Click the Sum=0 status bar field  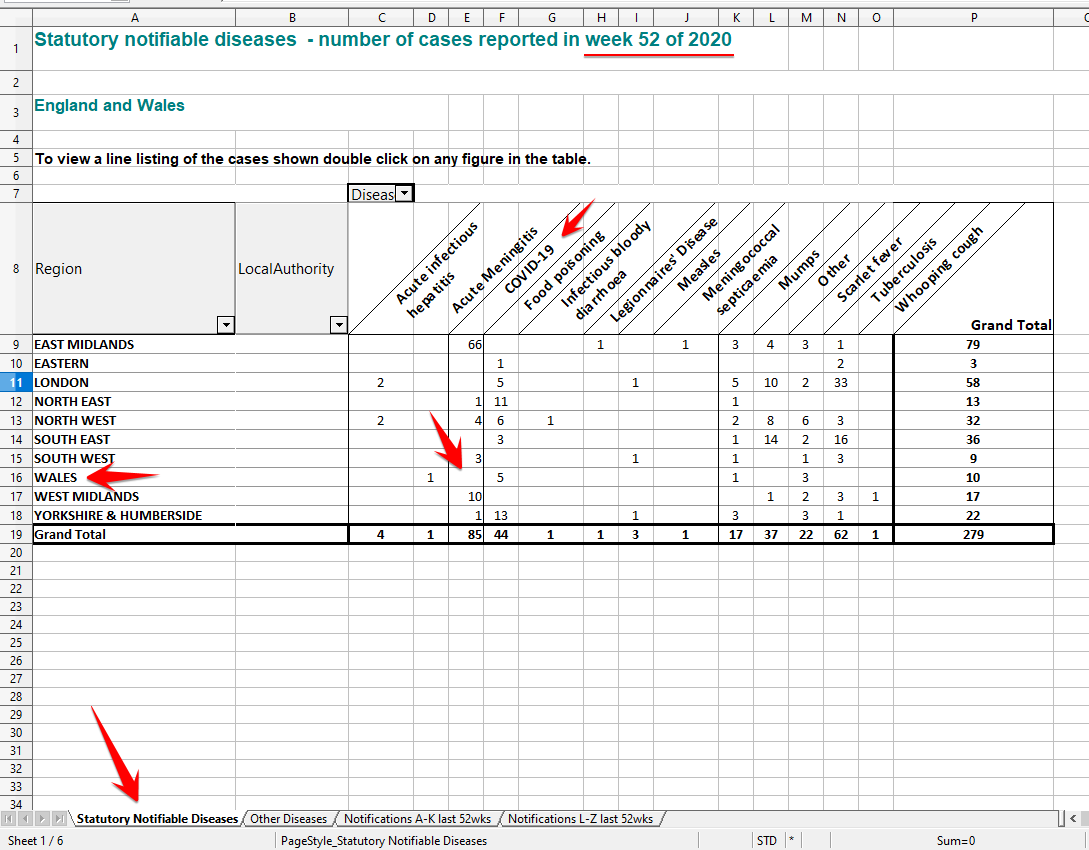pyautogui.click(x=956, y=840)
